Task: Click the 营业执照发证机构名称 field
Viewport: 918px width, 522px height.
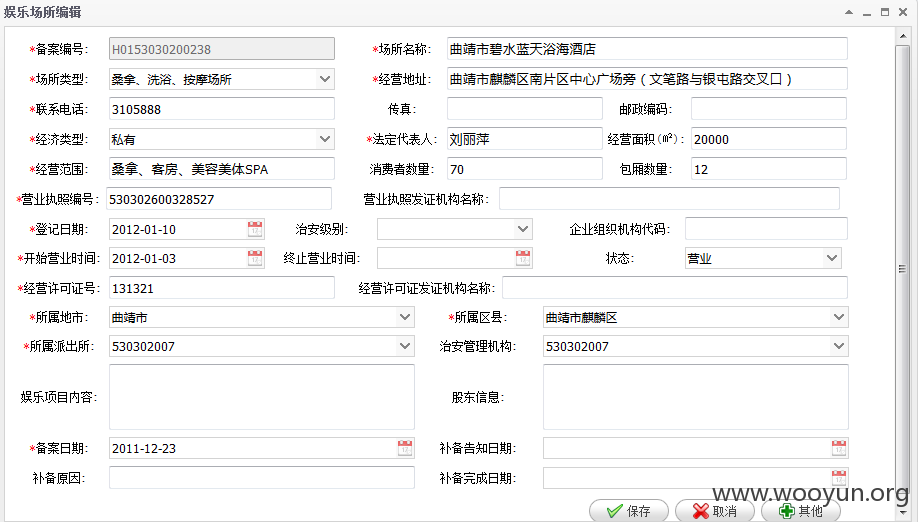Action: click(669, 199)
